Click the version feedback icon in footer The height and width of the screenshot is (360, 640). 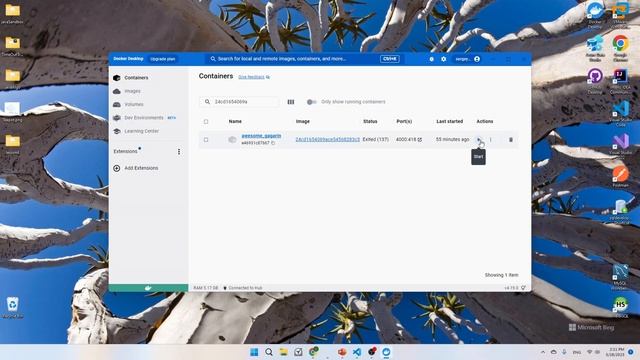[523, 288]
